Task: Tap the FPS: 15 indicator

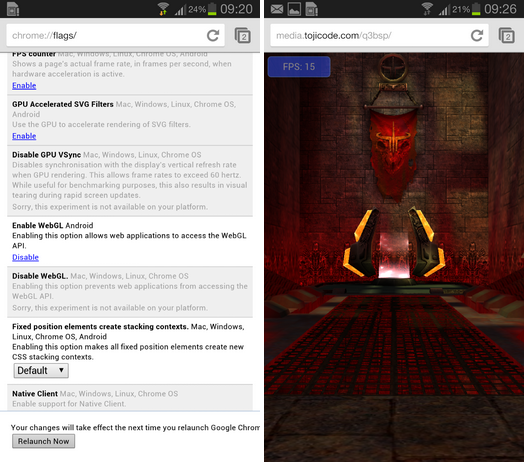Action: pos(299,67)
